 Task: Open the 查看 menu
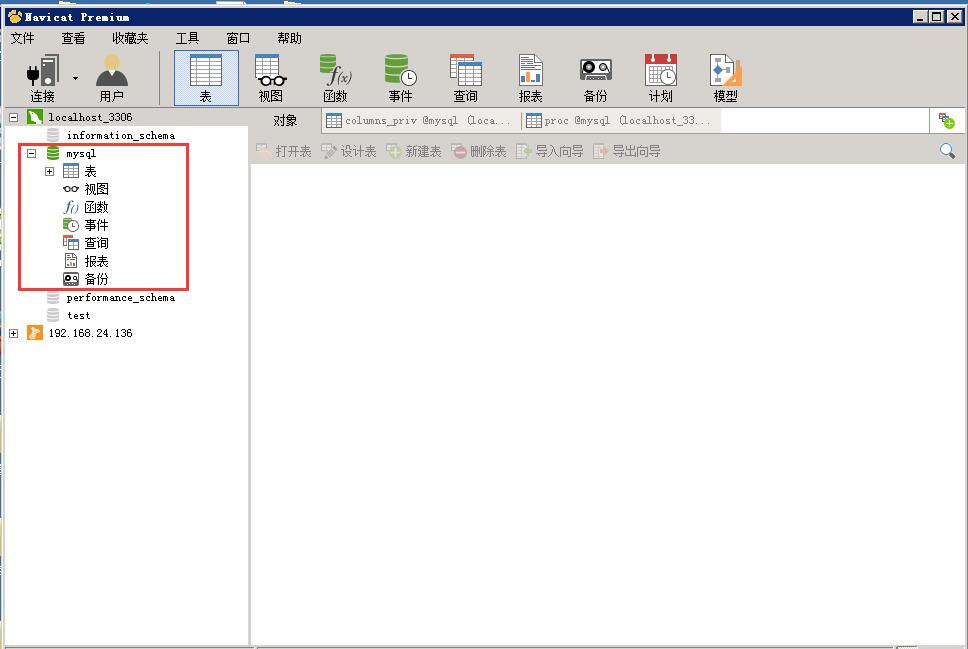(73, 38)
